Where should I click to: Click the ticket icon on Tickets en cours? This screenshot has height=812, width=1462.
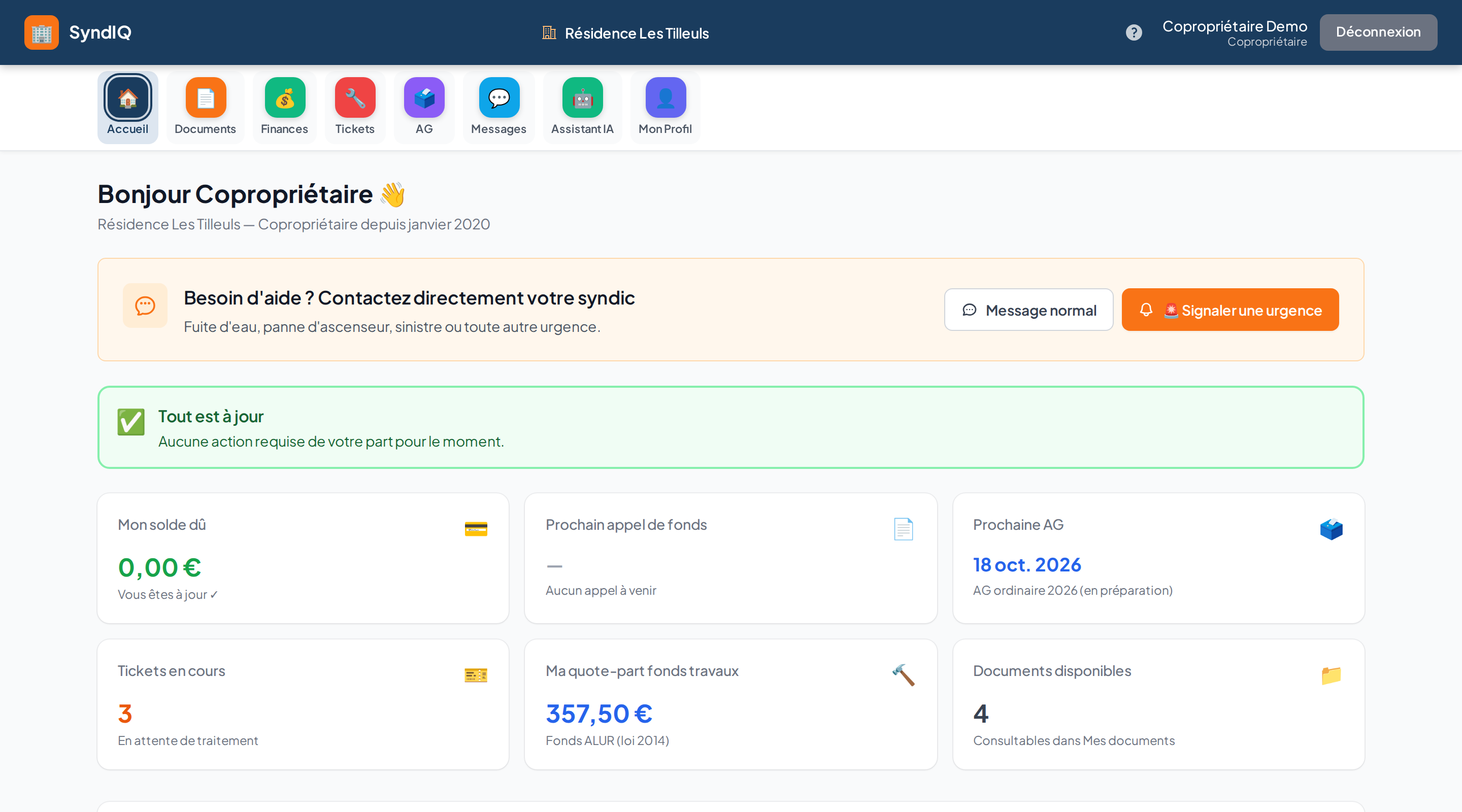click(x=476, y=675)
